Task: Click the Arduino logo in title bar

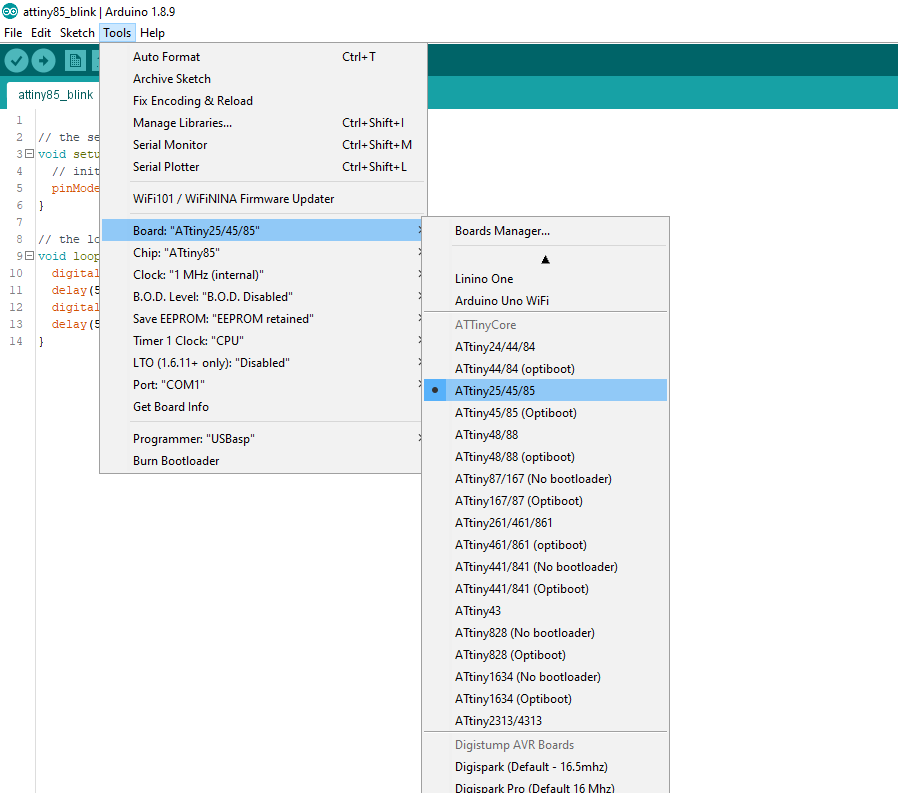Action: [x=10, y=11]
